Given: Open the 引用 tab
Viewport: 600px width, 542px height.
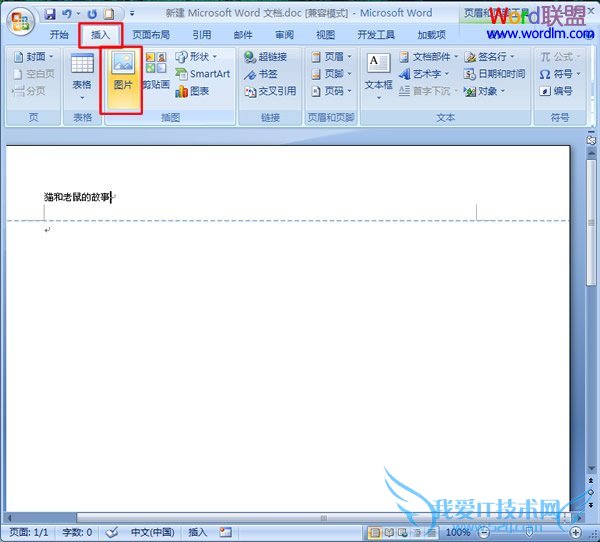Looking at the screenshot, I should (x=202, y=35).
